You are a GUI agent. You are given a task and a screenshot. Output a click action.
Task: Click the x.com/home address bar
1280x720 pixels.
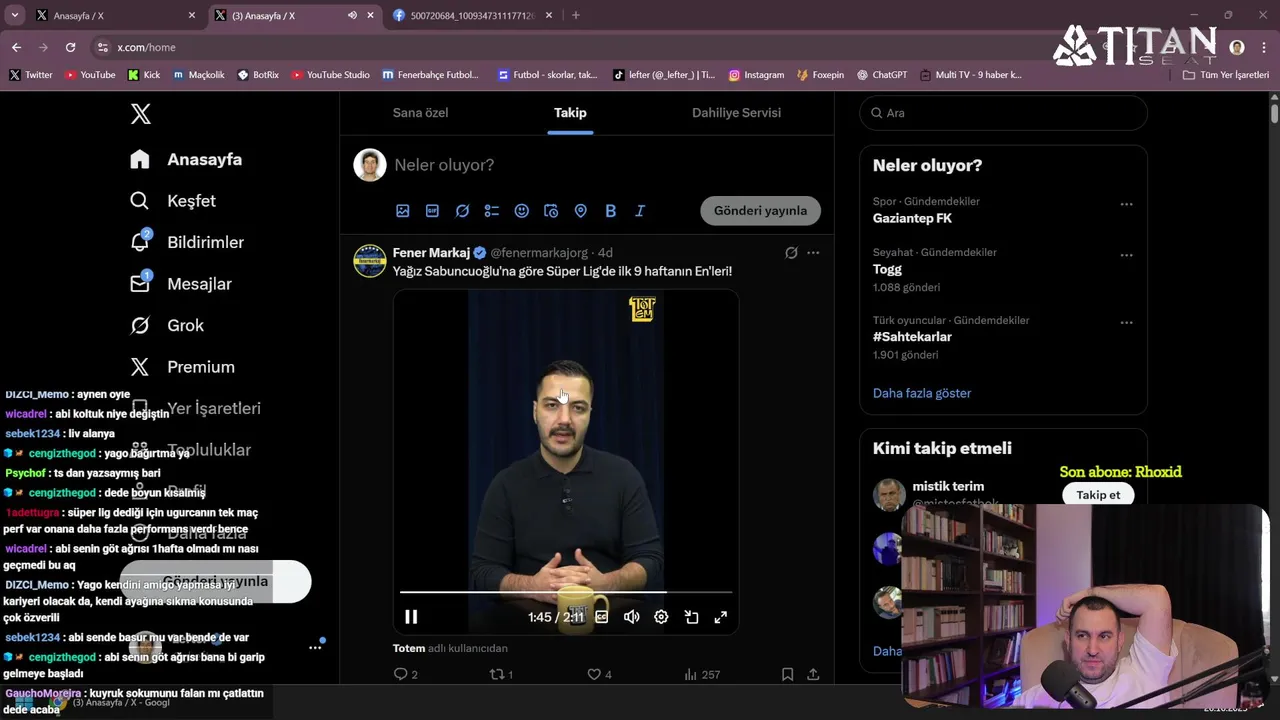pyautogui.click(x=146, y=47)
